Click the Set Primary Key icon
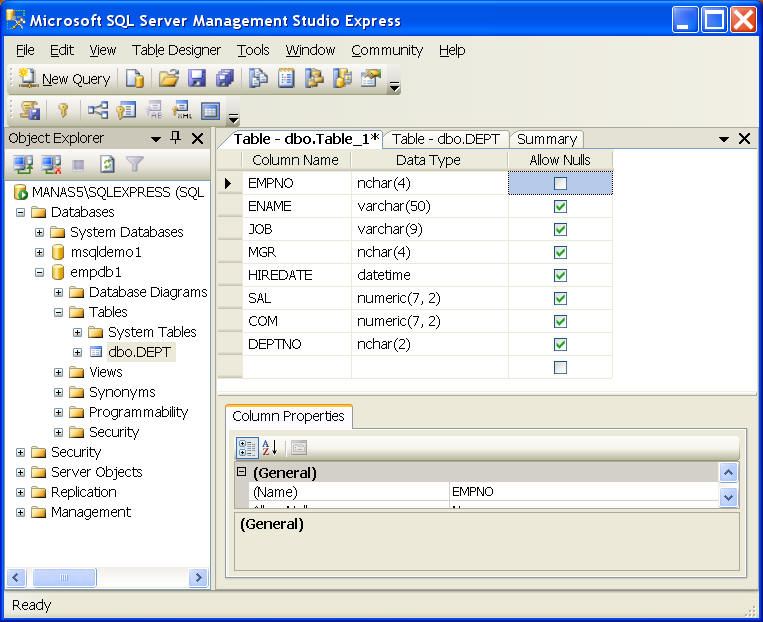Screen dimensions: 763x622 [63, 110]
